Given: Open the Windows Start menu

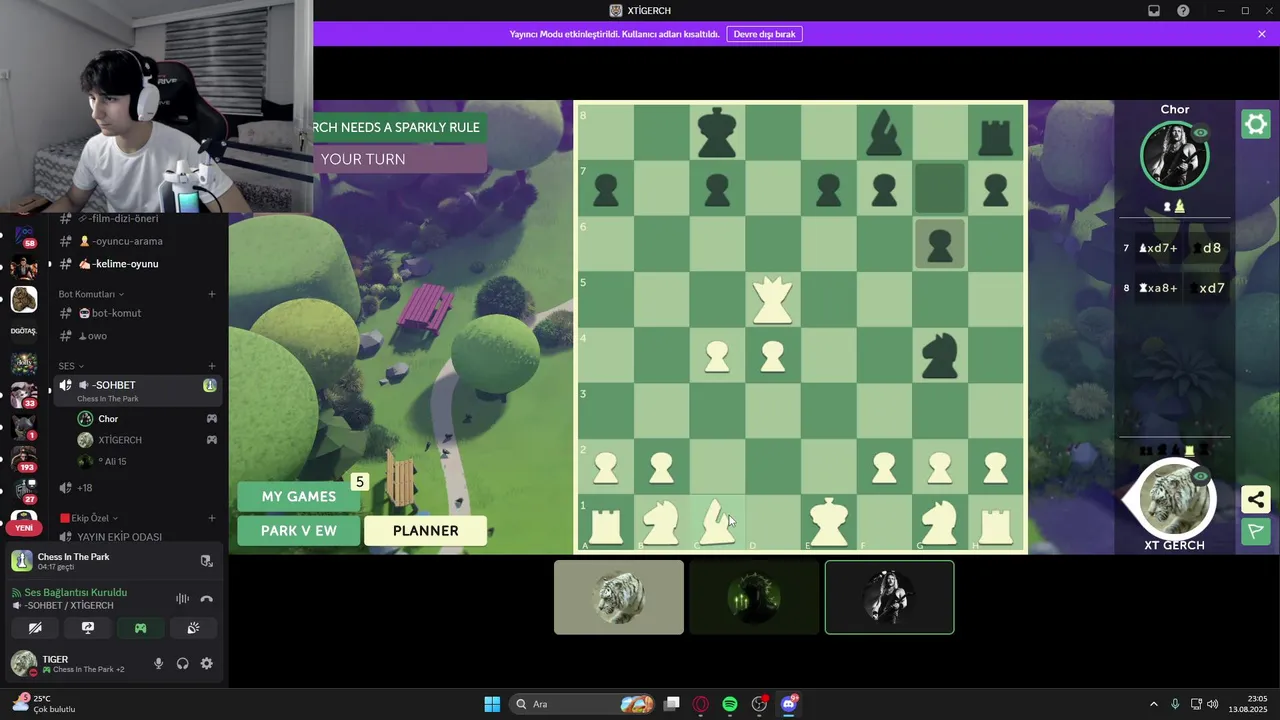Looking at the screenshot, I should point(492,704).
